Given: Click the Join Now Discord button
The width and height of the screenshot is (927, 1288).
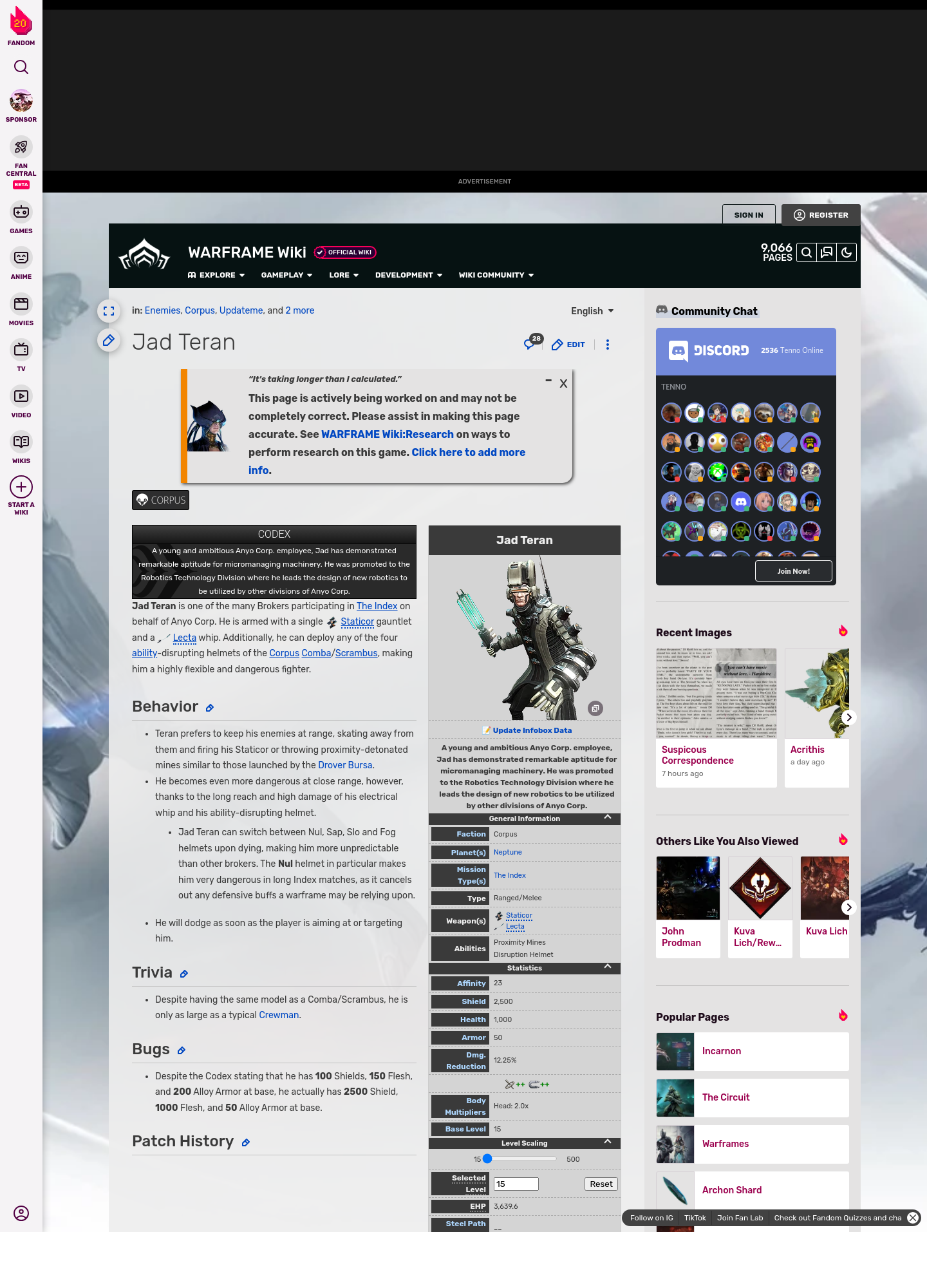Looking at the screenshot, I should pyautogui.click(x=794, y=571).
